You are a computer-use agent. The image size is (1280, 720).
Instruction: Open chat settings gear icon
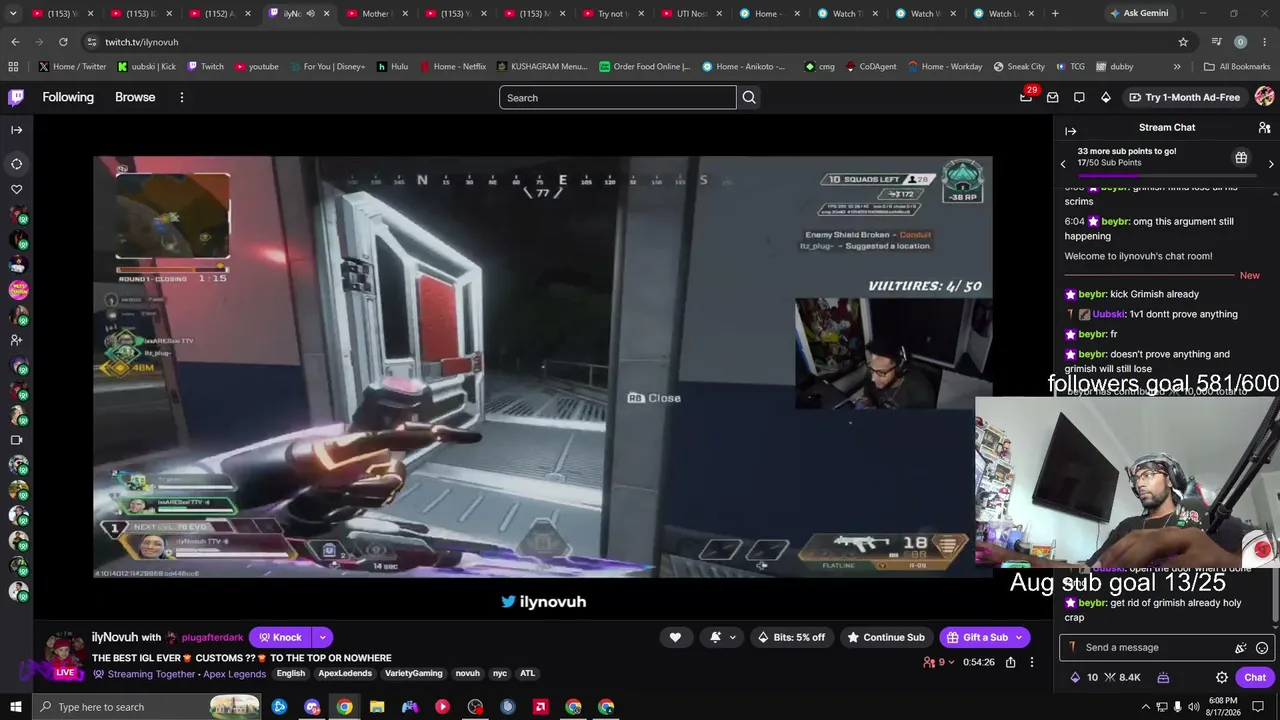click(x=1222, y=677)
